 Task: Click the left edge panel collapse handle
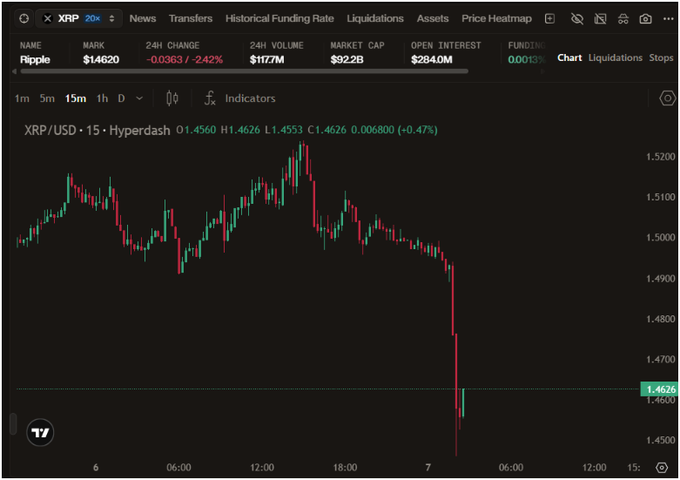click(x=13, y=424)
